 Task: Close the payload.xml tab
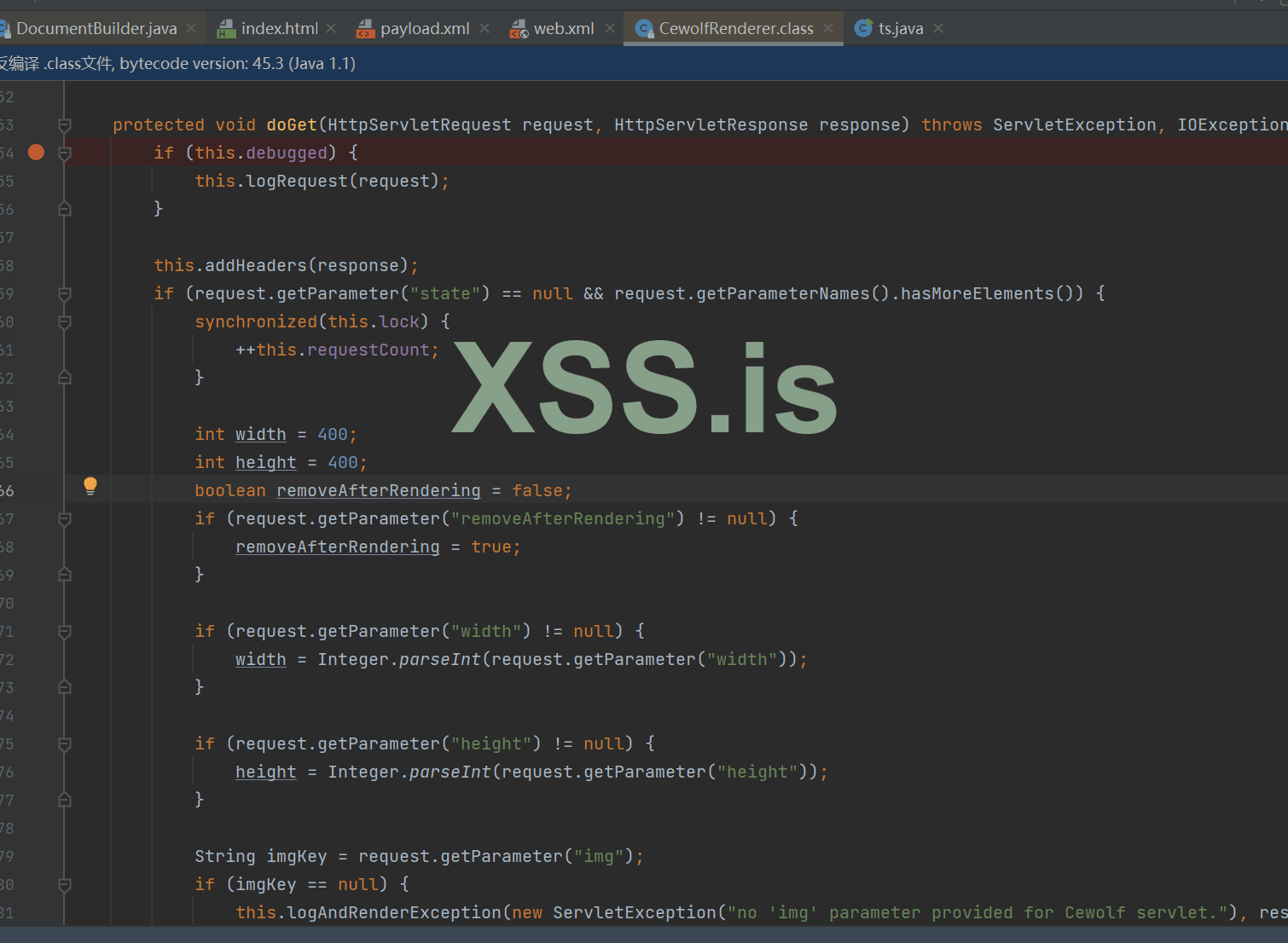484,29
